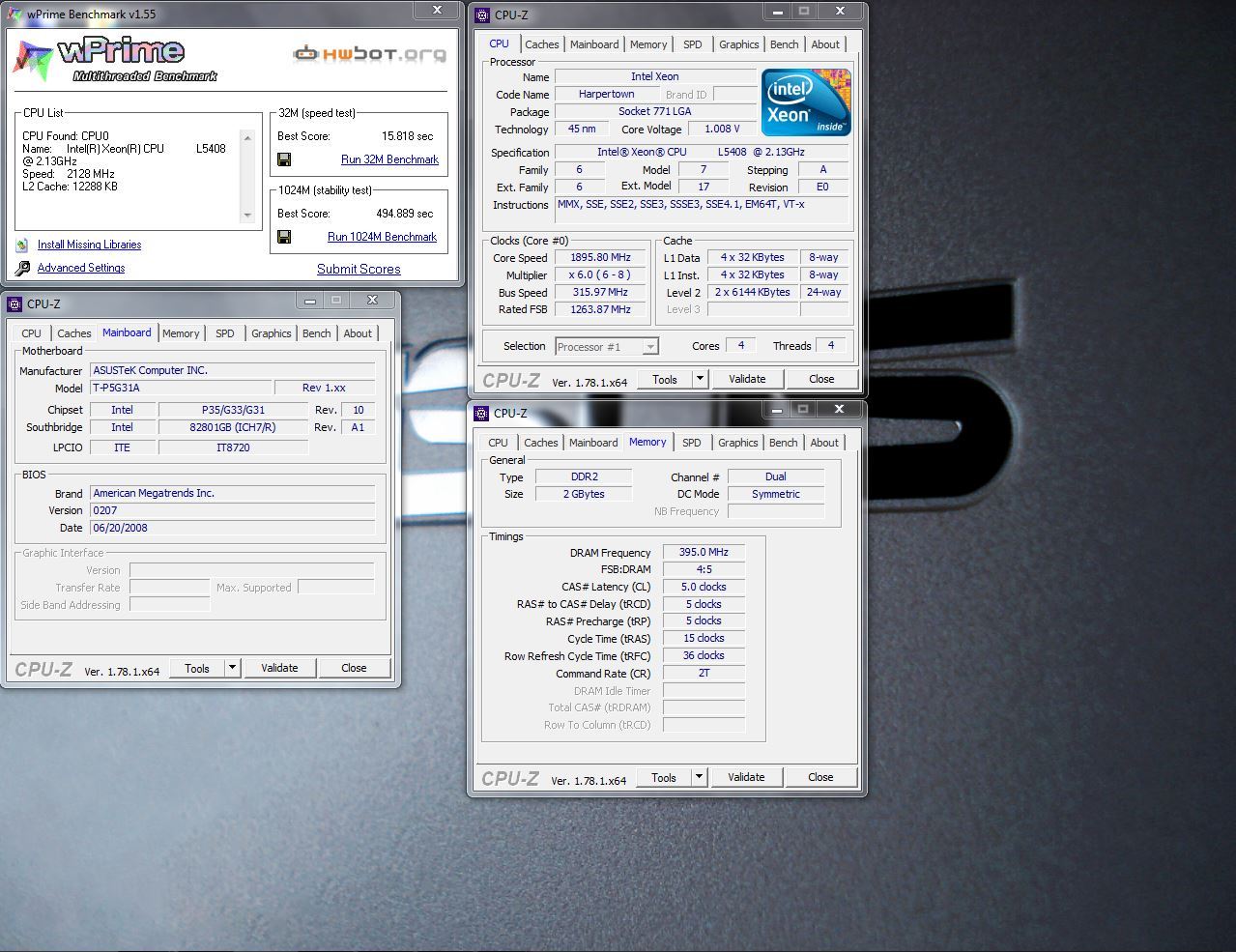Click the BIOS Date 06/20/2008 field
The width and height of the screenshot is (1236, 952).
pos(232,528)
